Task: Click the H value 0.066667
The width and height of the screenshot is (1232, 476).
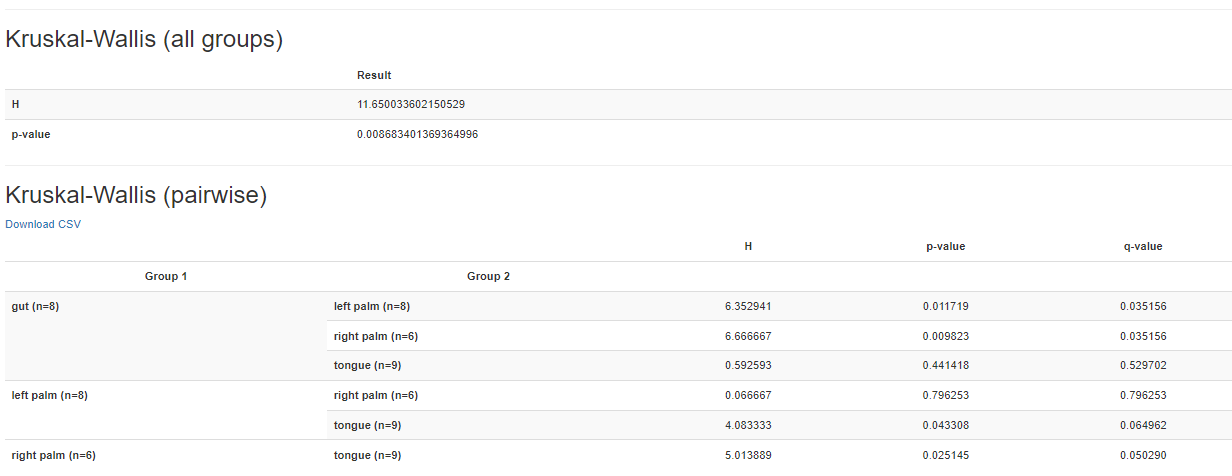Action: (747, 395)
